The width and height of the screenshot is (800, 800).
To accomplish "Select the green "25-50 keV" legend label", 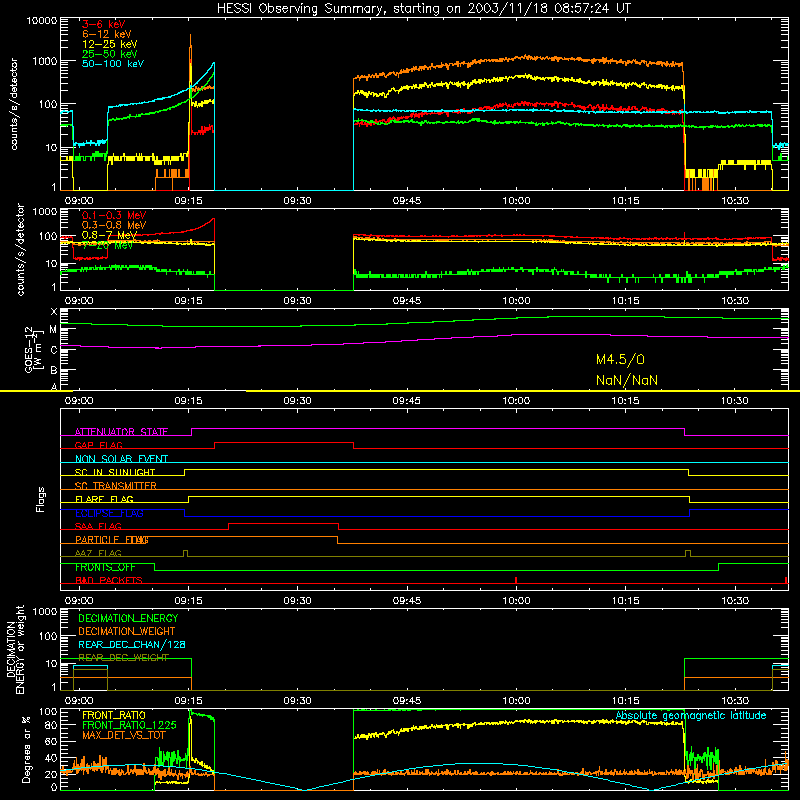I will [x=110, y=54].
